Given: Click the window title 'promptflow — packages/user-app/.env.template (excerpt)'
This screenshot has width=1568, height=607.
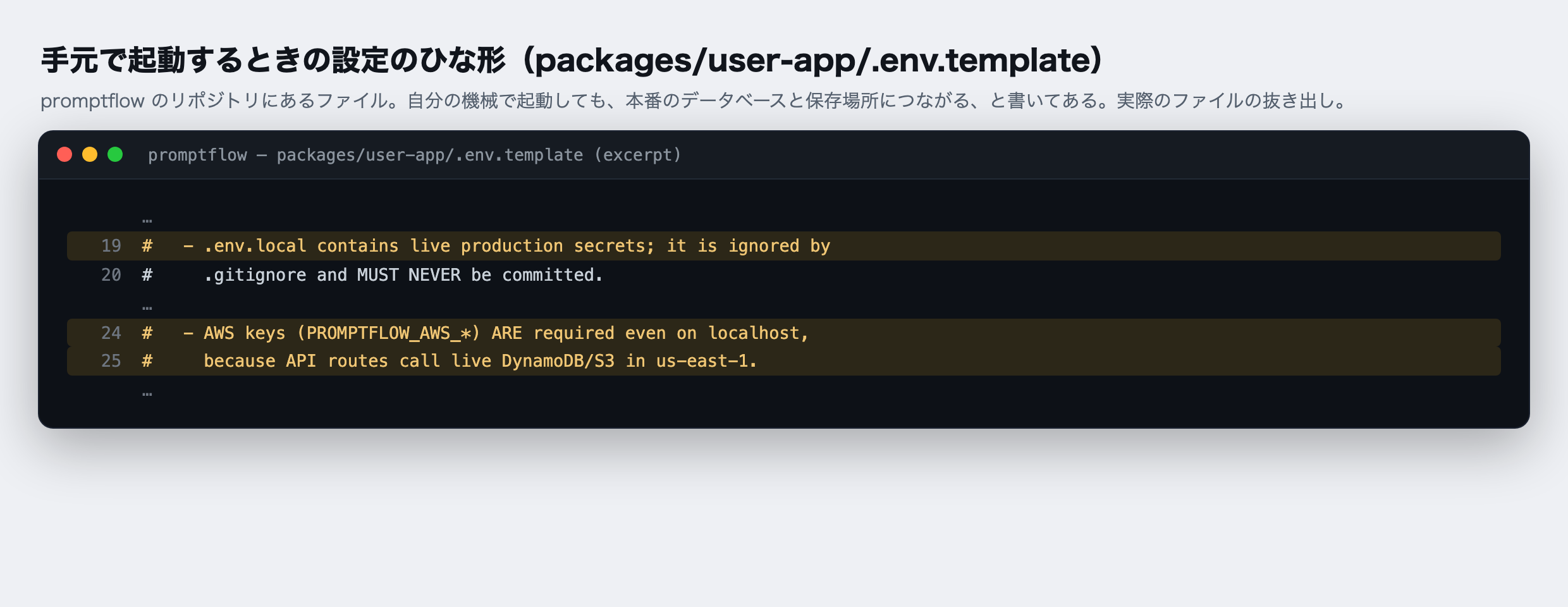Looking at the screenshot, I should click(x=414, y=155).
